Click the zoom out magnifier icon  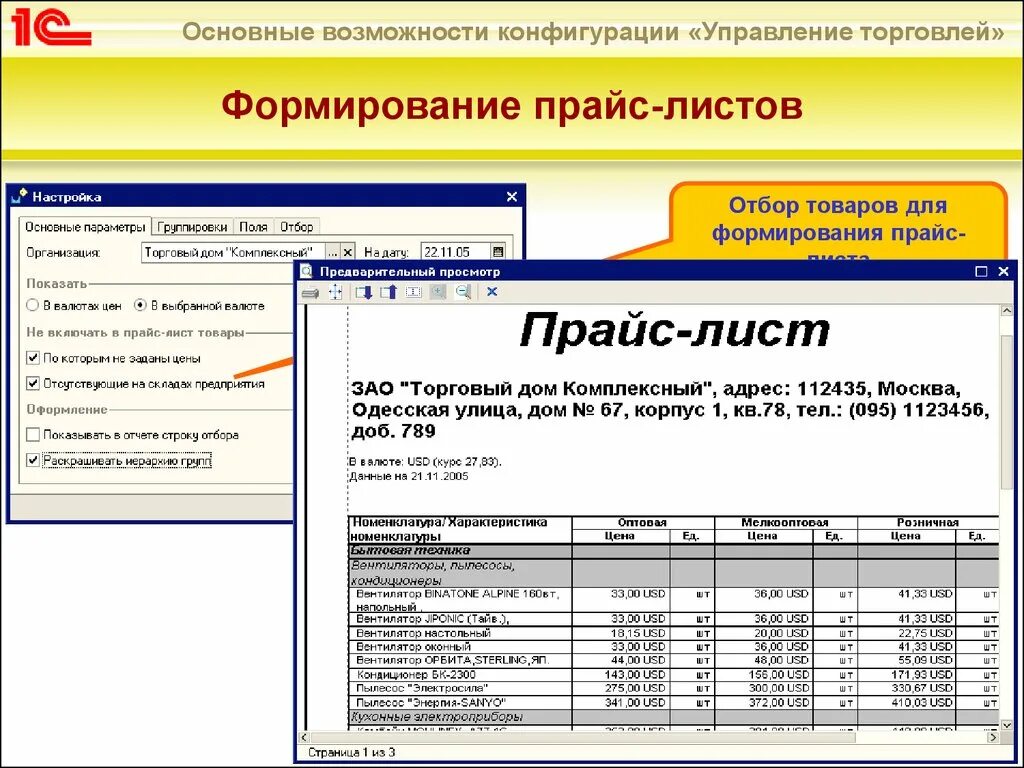click(463, 292)
